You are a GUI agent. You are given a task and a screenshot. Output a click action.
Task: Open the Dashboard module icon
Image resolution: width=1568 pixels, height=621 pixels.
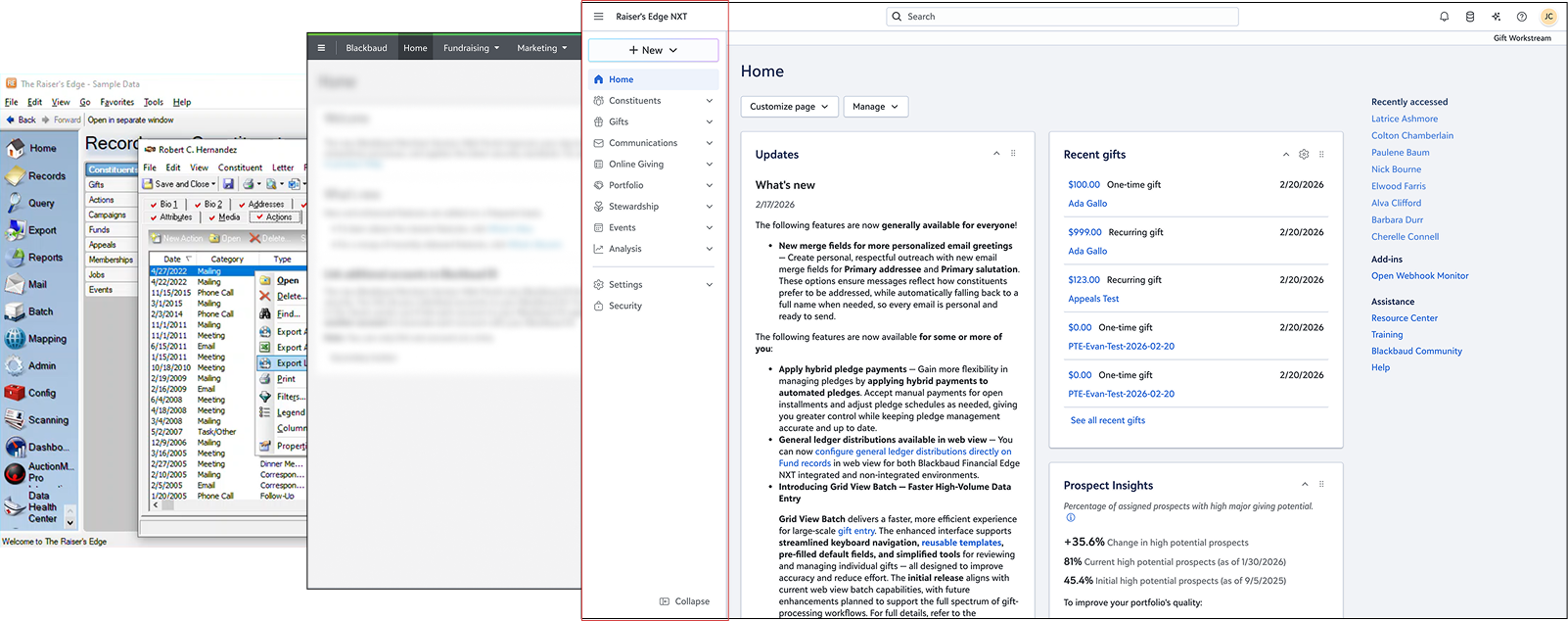click(15, 447)
